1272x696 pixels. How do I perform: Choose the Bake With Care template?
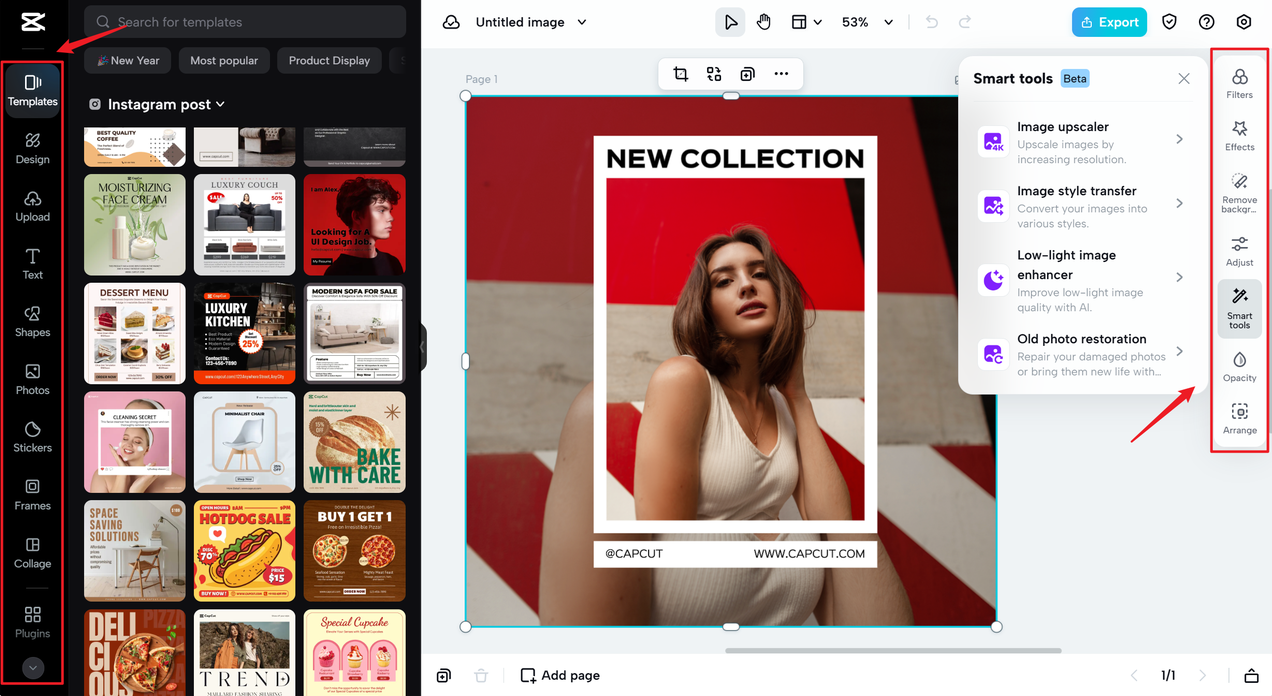coord(355,442)
